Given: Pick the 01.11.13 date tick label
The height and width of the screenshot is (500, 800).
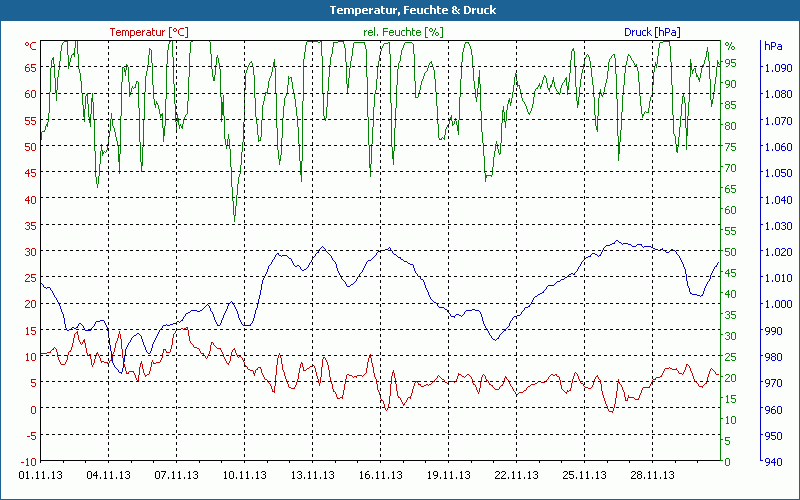Looking at the screenshot, I should click(x=40, y=476).
